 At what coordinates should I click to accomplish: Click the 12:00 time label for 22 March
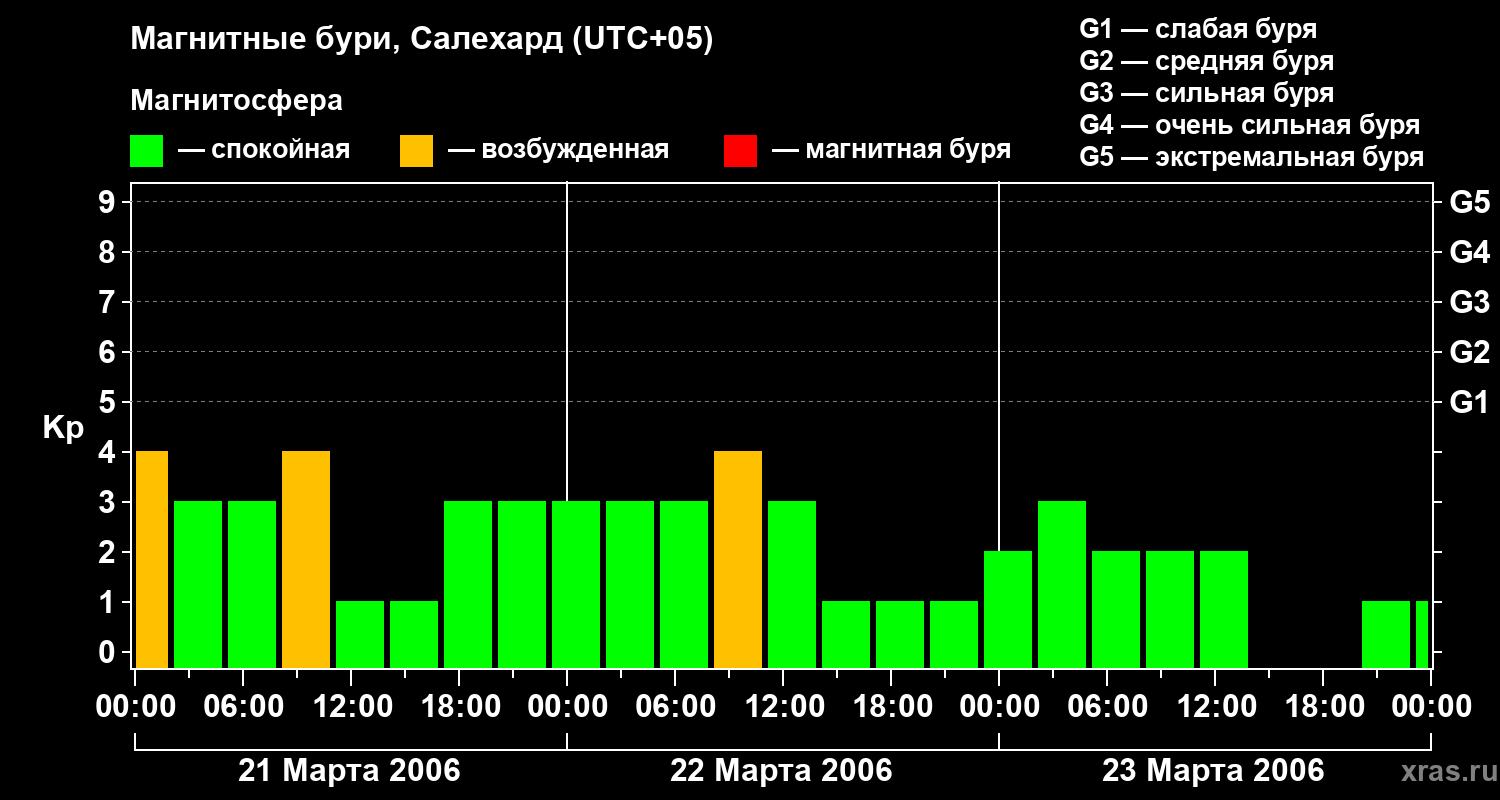(783, 707)
